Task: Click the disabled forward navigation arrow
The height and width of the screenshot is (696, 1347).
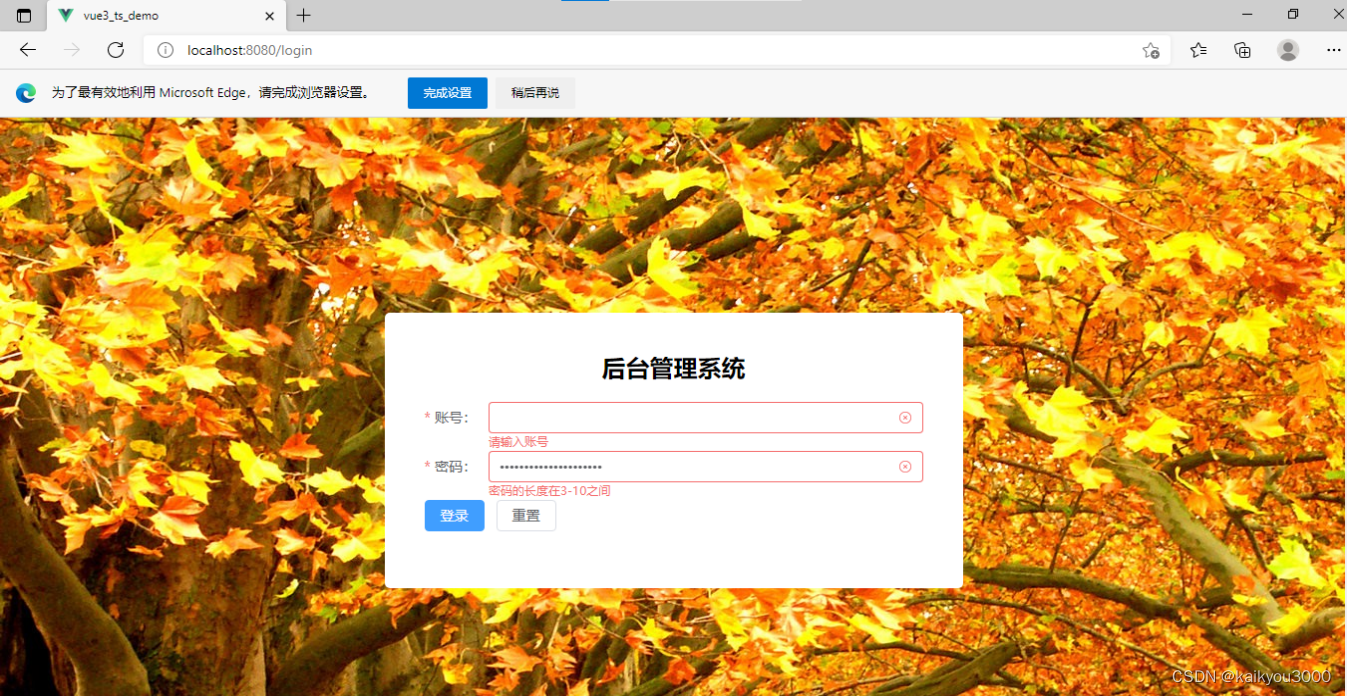Action: [x=70, y=49]
